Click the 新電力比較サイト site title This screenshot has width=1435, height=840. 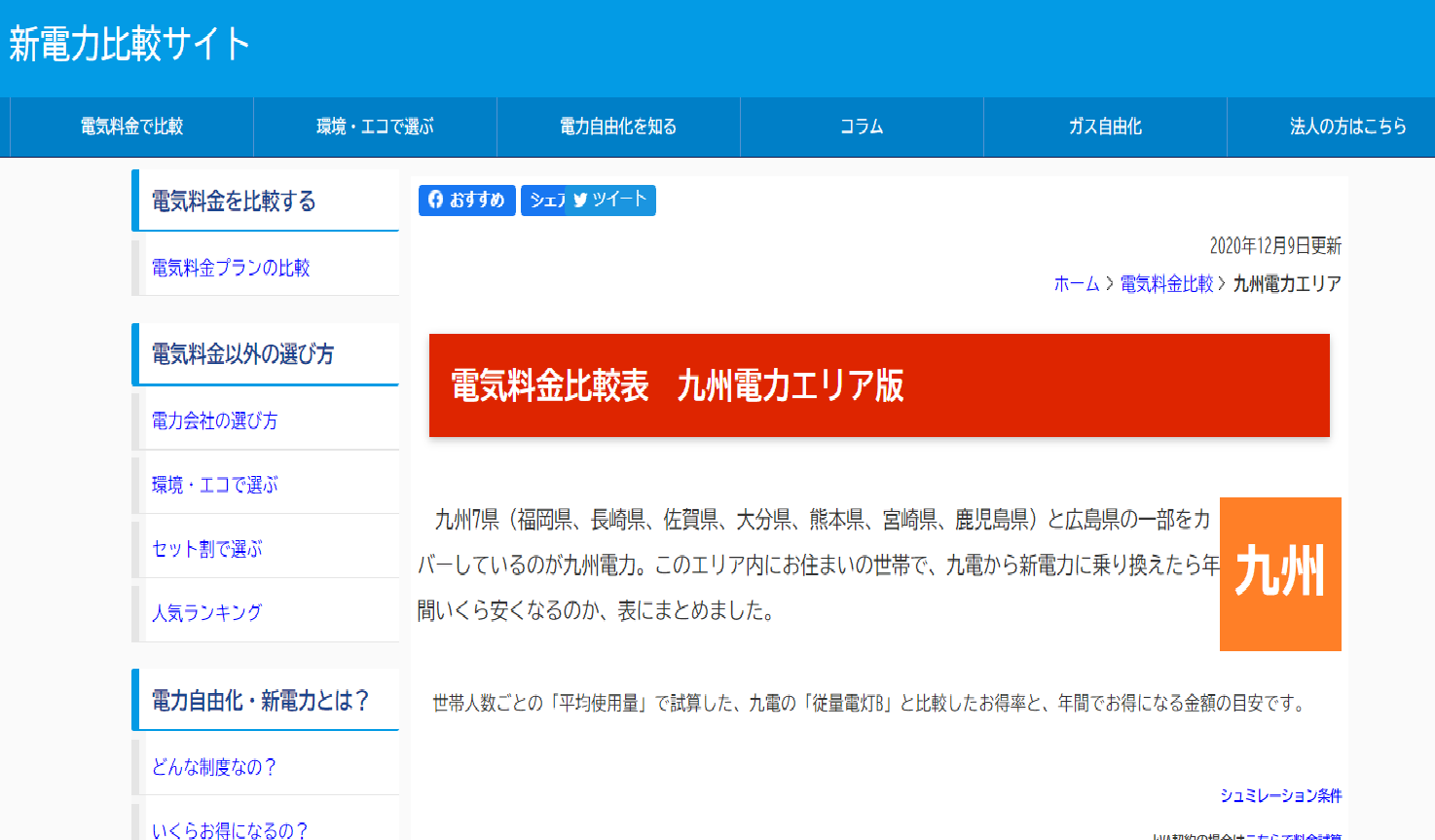129,44
